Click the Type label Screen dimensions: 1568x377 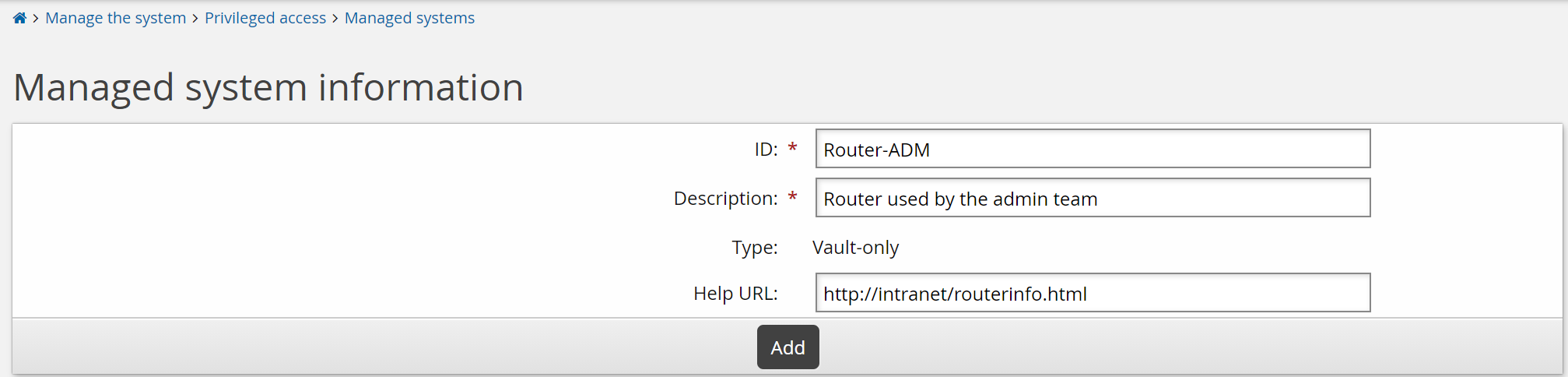click(x=754, y=248)
